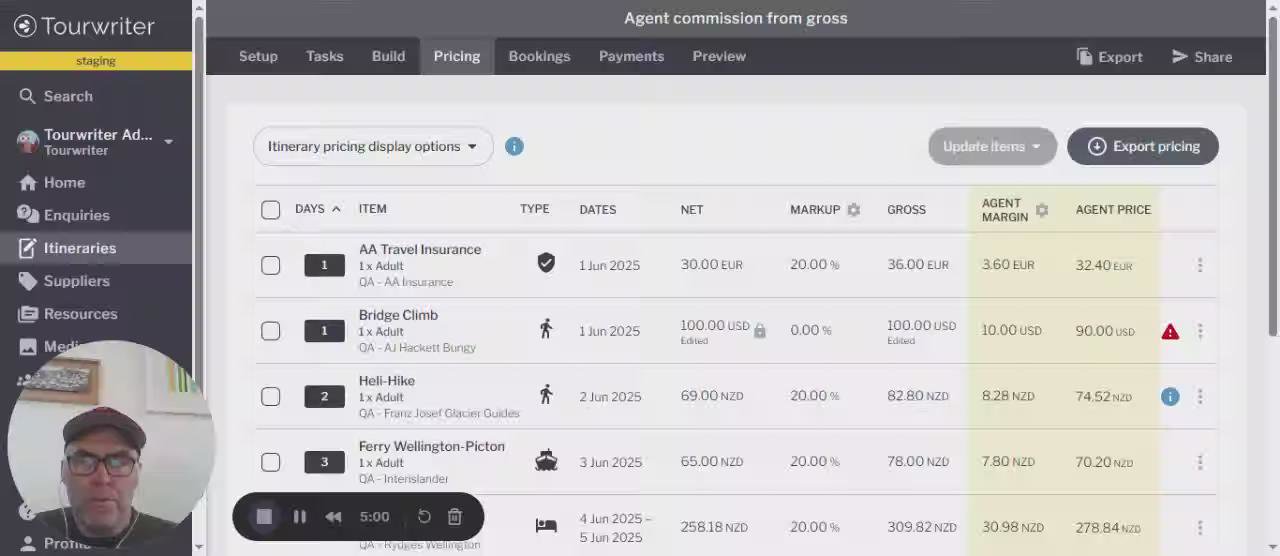Click the presenter webcam bubble
The height and width of the screenshot is (556, 1280).
coord(110,445)
